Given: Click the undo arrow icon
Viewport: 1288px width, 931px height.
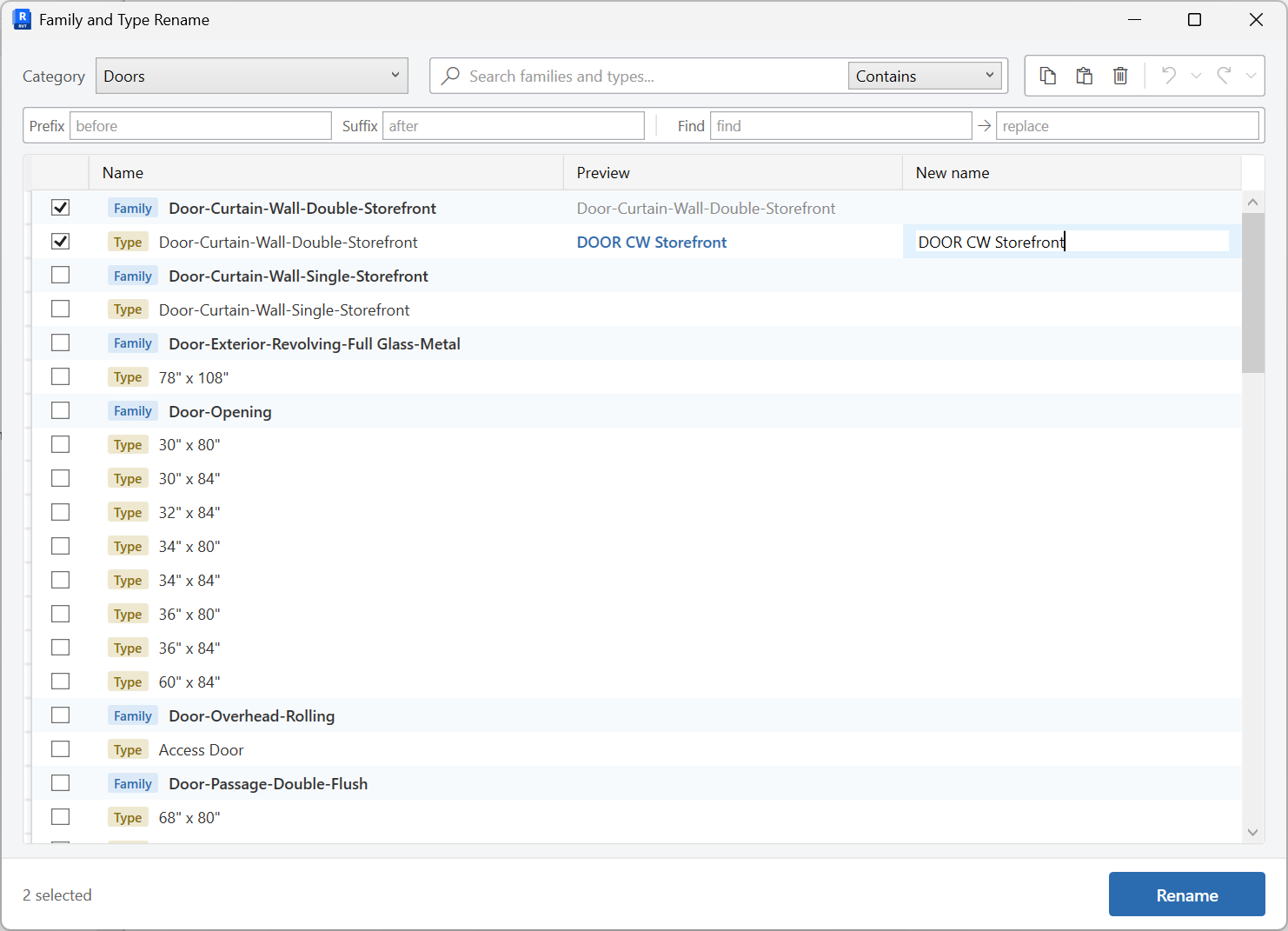Looking at the screenshot, I should click(1169, 76).
